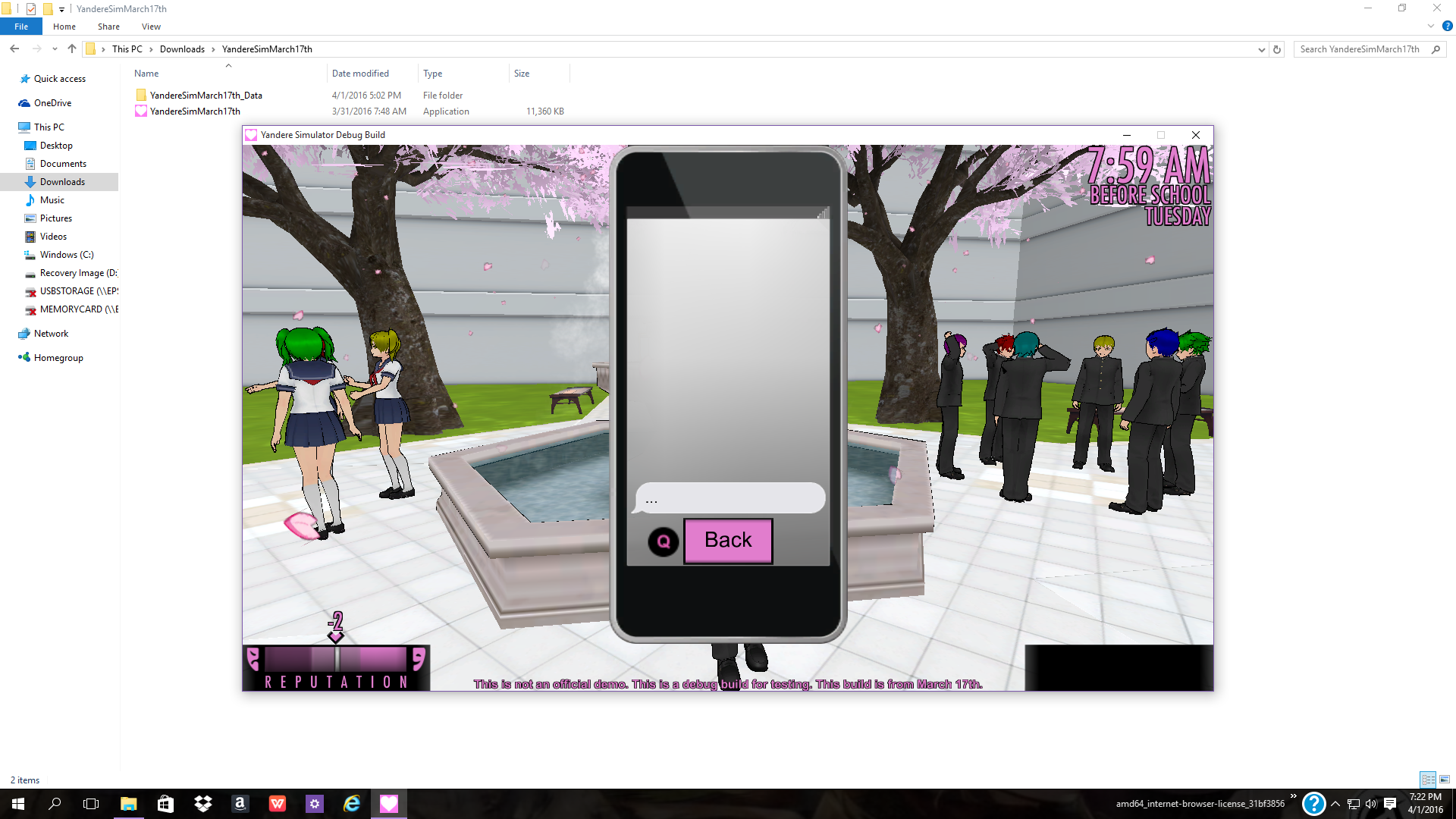Go up one folder level
Viewport: 1456px width, 819px height.
coord(72,49)
